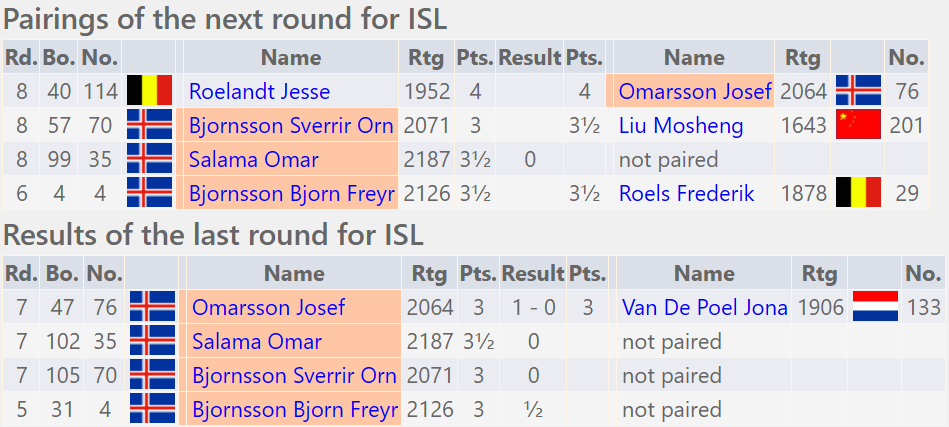Click the 1 - 0 result cell

[x=533, y=307]
